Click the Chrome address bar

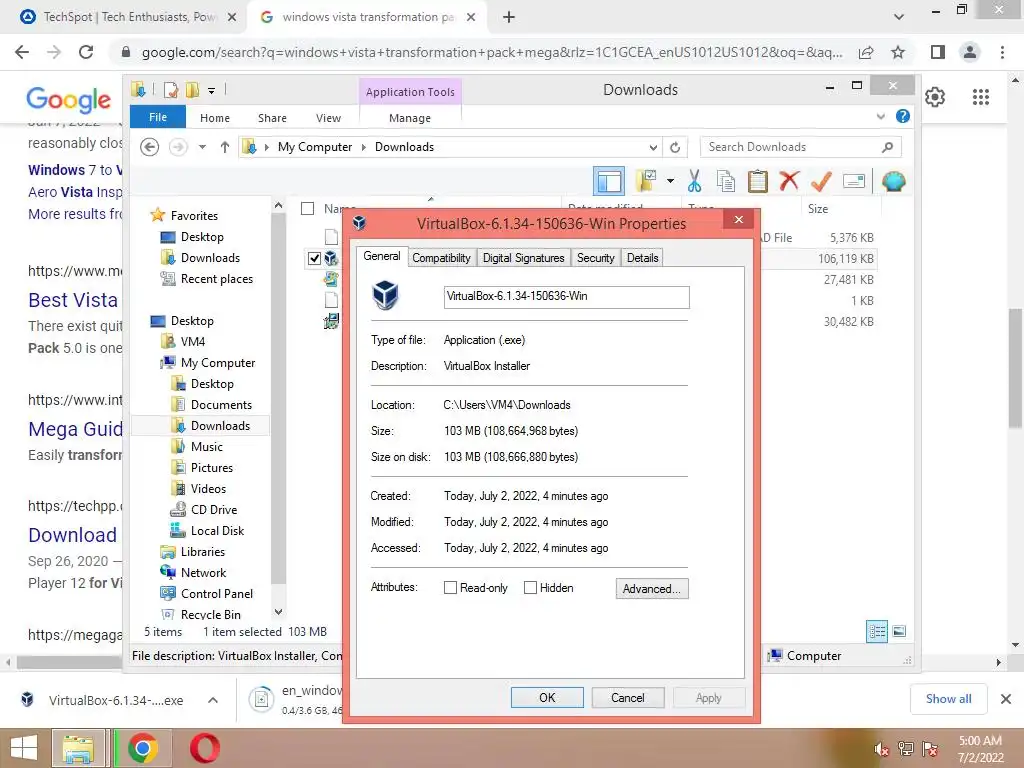(491, 52)
